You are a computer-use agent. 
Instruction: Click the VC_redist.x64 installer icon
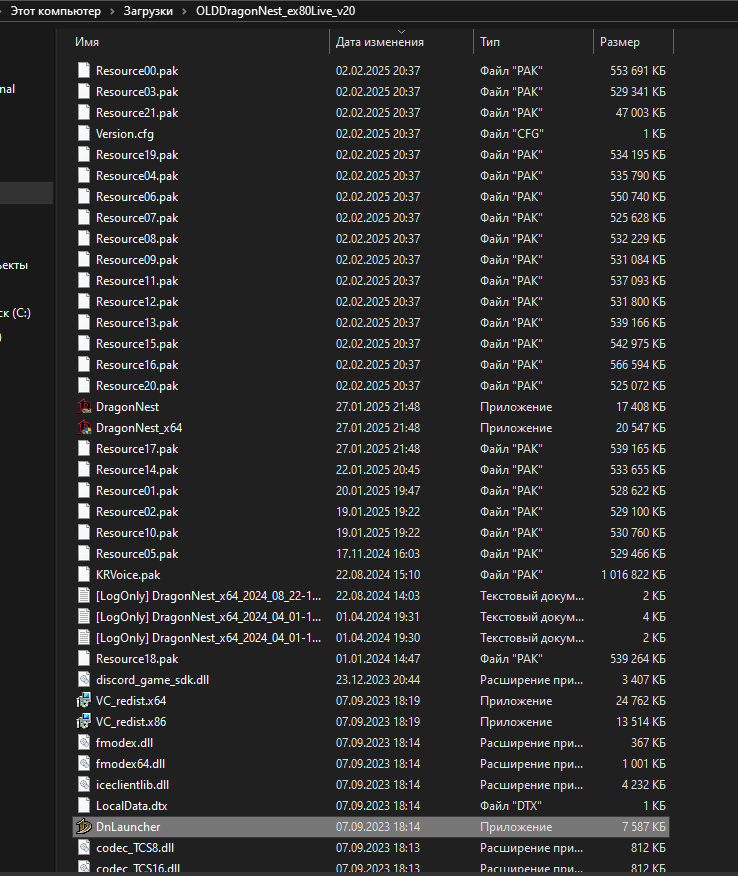click(84, 701)
